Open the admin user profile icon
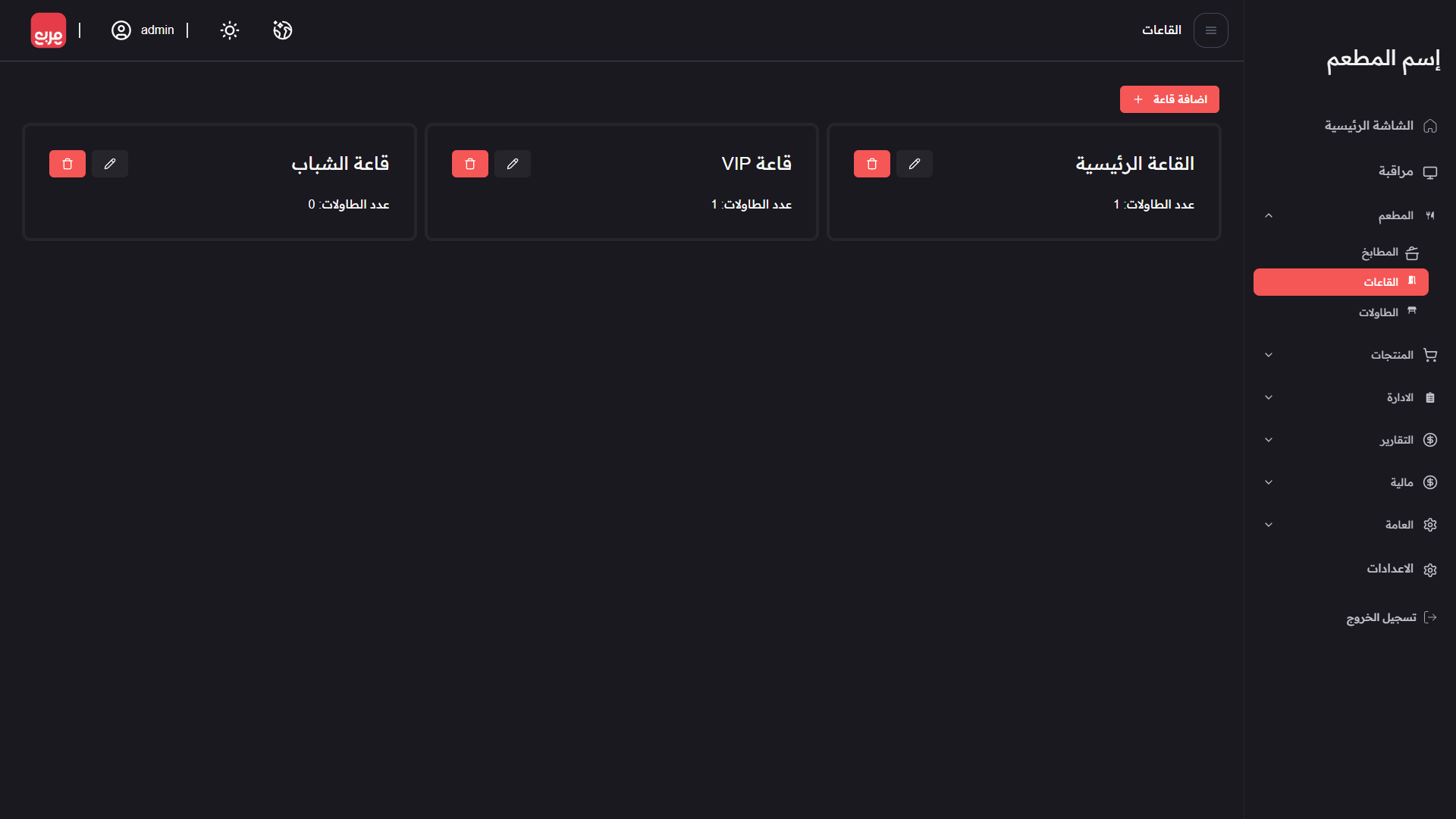Screen dimensions: 1456x819 121,30
